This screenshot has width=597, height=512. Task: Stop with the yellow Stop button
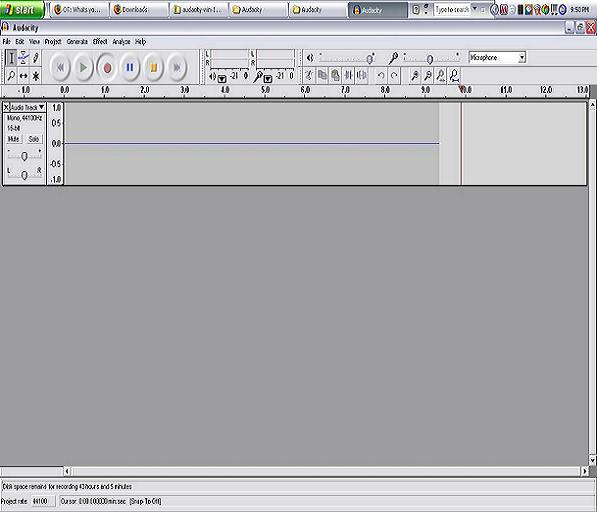pyautogui.click(x=153, y=67)
